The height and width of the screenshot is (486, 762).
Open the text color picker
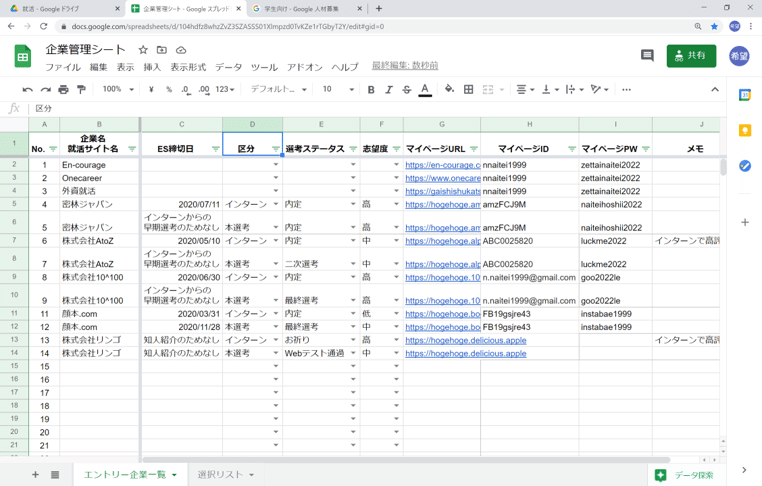coord(425,89)
